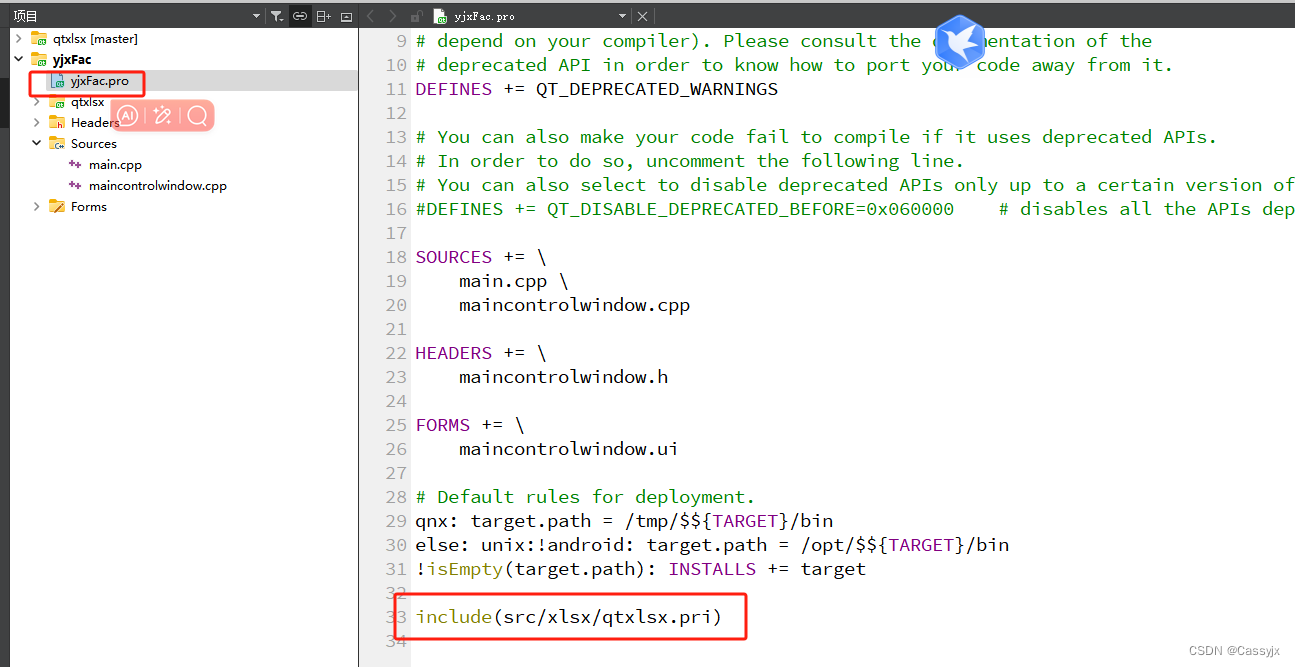Click the else: unix:!android line
Screen dimensions: 1295x667
coord(712,545)
